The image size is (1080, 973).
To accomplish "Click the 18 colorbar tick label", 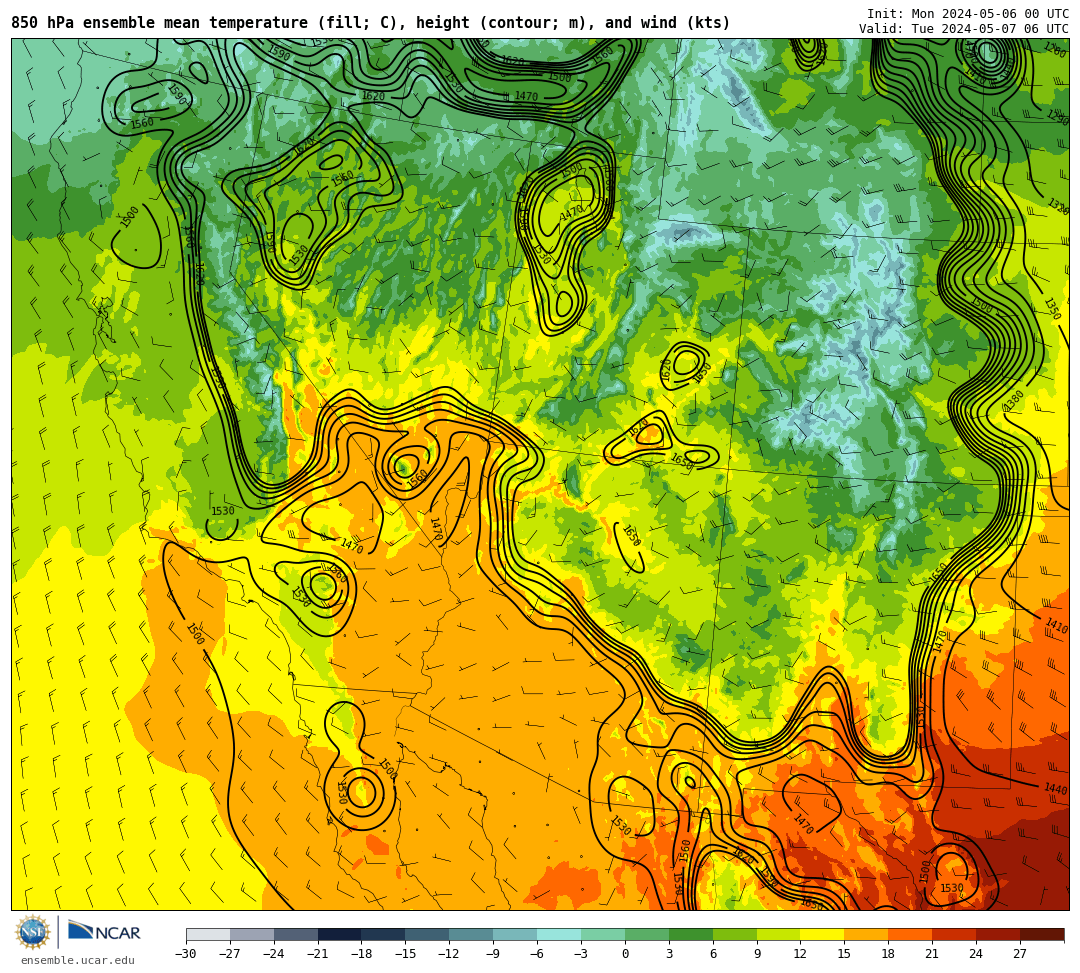I will pyautogui.click(x=889, y=954).
